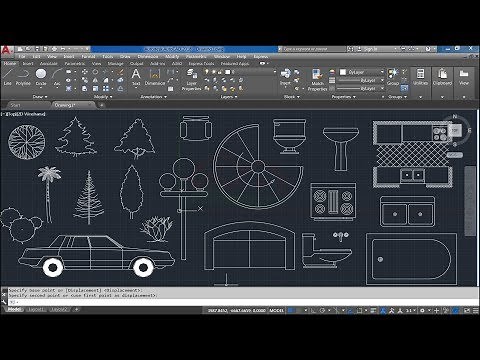Viewport: 480px width, 360px height.
Task: Select the Stretch tool in Modify panel
Action: coord(85,89)
